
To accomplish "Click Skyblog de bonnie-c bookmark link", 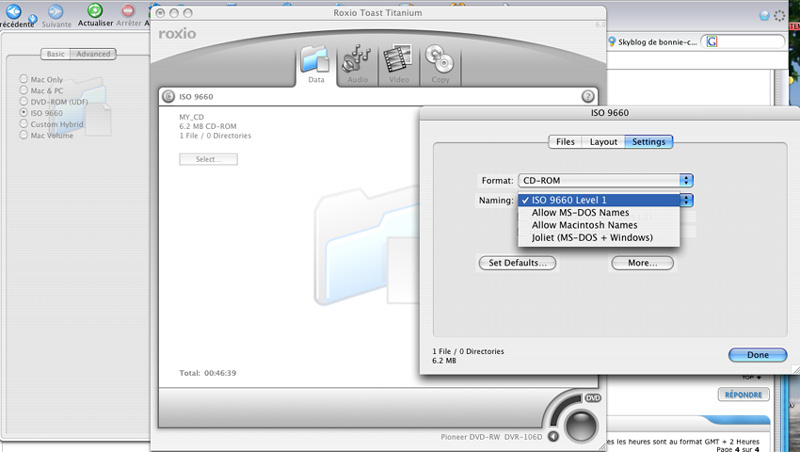I will click(657, 42).
